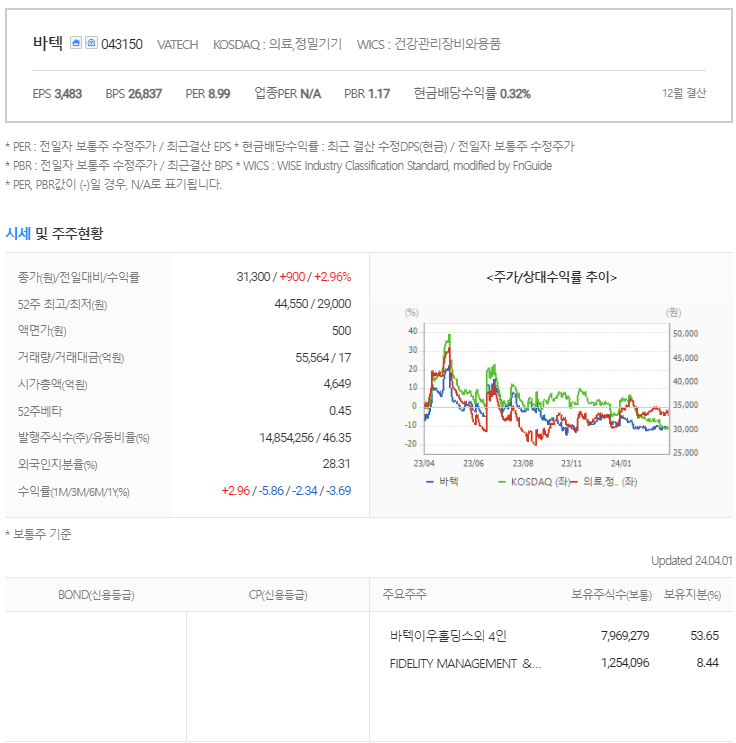Click the 시가총액(억원) row label
Viewport: 736px width, 743px height.
point(53,384)
